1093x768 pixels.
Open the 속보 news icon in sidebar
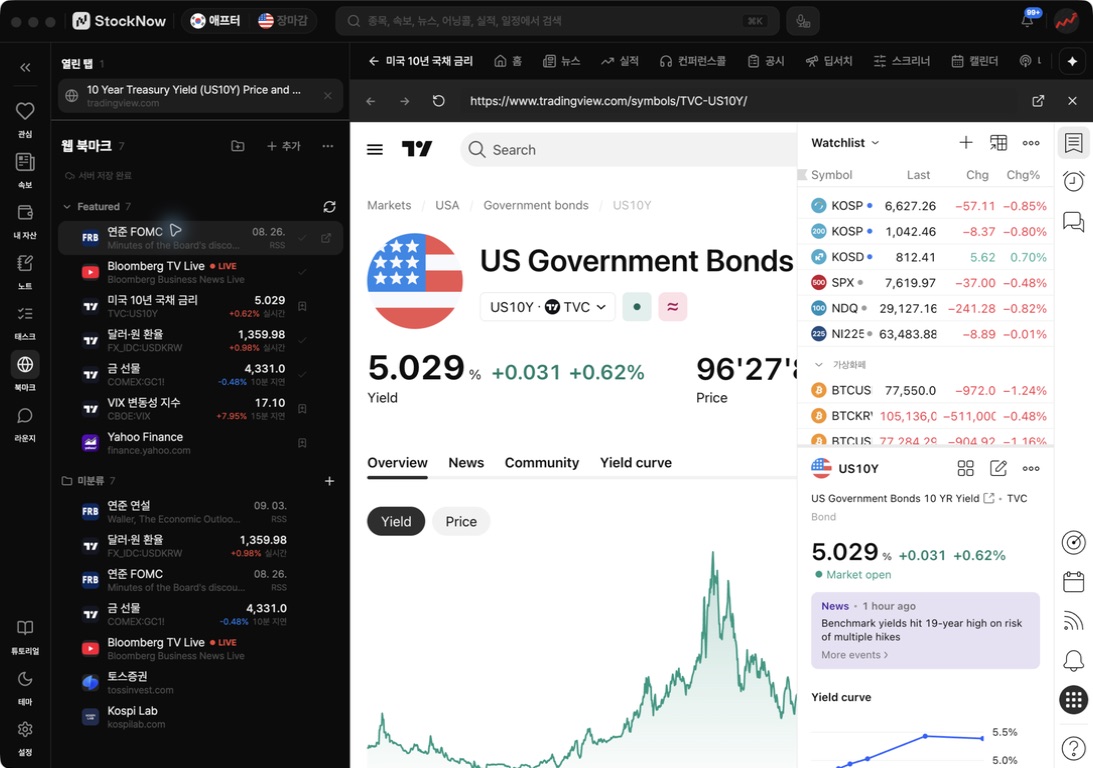tap(25, 162)
